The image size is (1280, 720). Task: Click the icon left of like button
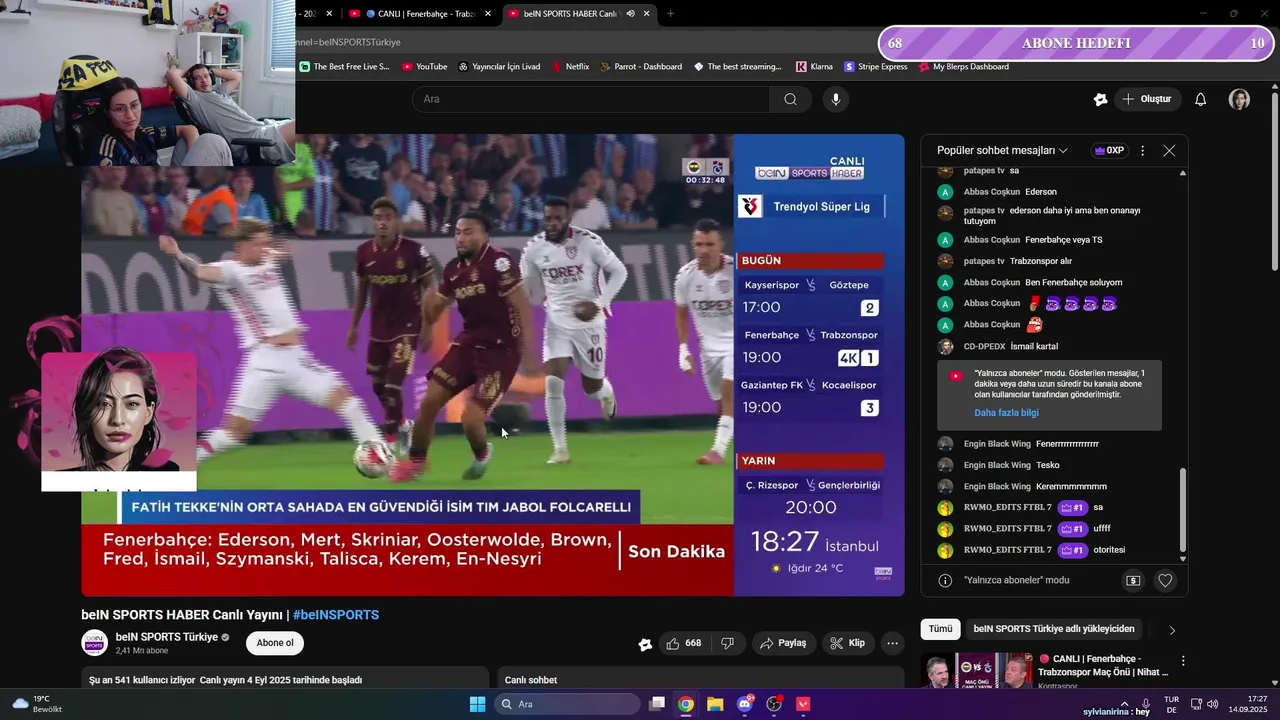tap(645, 644)
